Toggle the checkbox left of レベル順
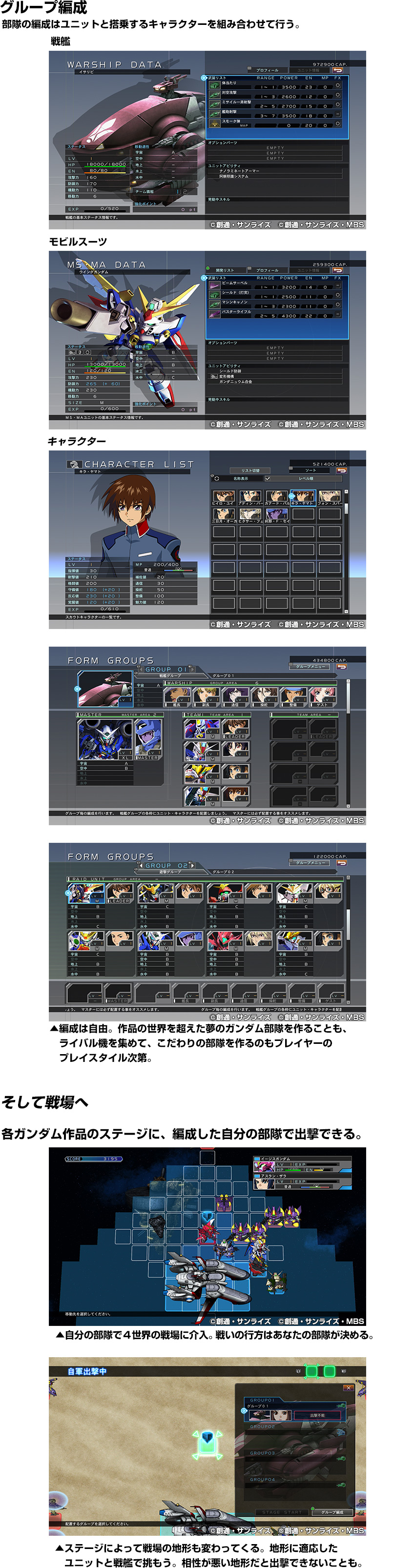Viewport: 415px width, 1568px height. 267,478
